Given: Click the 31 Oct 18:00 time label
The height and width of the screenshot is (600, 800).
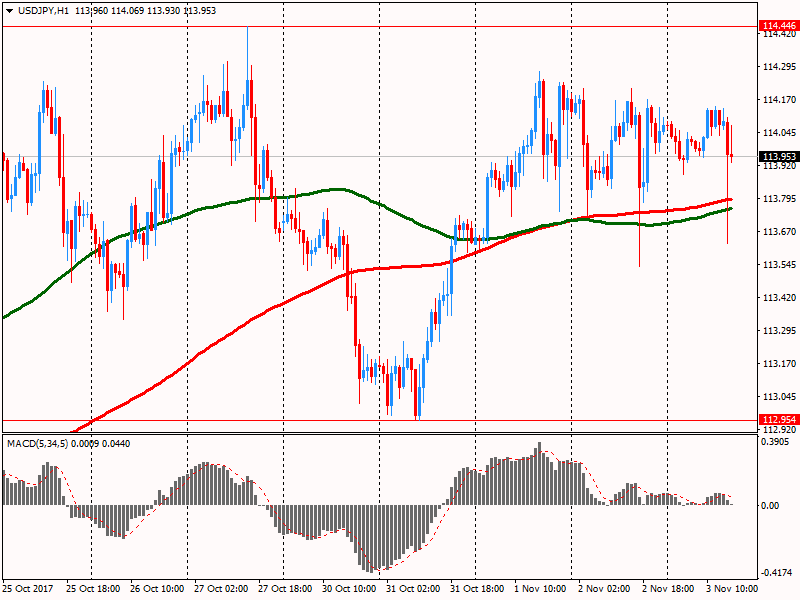Looking at the screenshot, I should tap(477, 589).
